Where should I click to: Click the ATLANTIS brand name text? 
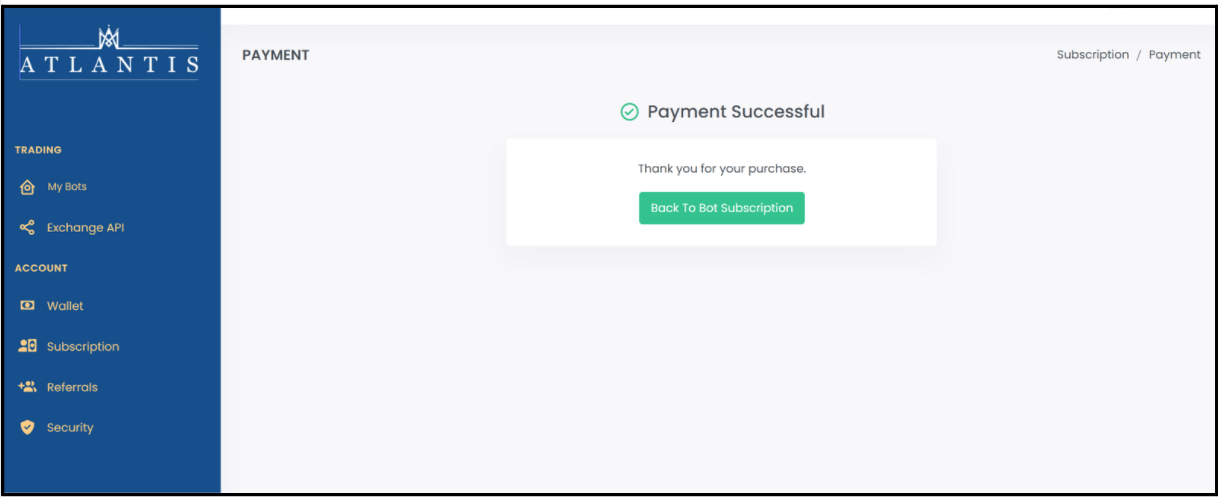pos(109,65)
